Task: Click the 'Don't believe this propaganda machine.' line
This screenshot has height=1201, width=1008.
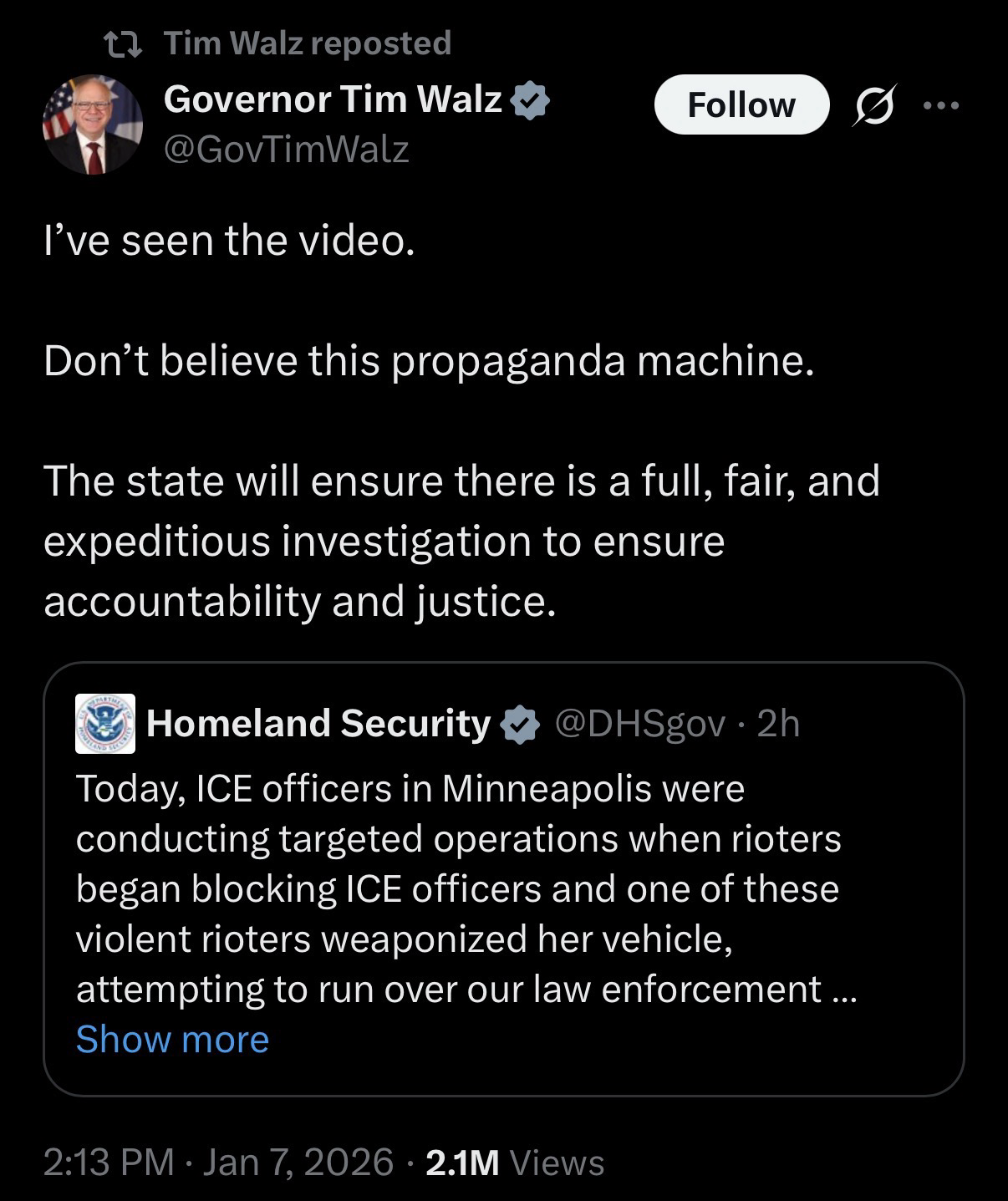Action: point(428,361)
